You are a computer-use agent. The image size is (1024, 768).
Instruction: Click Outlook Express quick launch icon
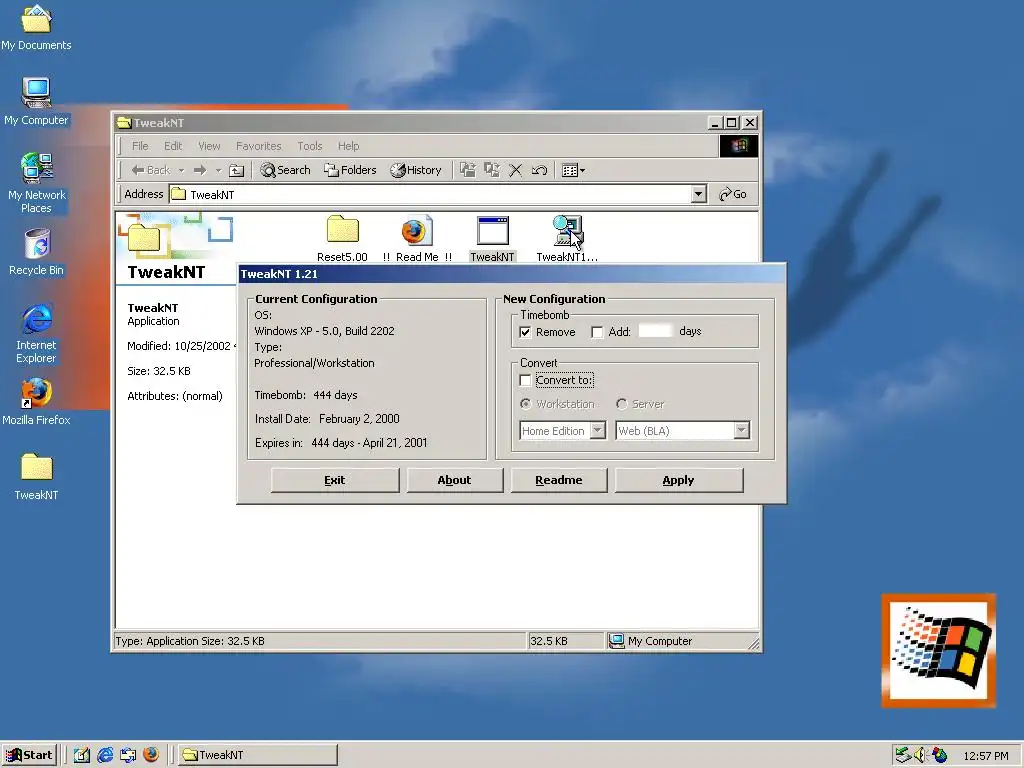(128, 755)
